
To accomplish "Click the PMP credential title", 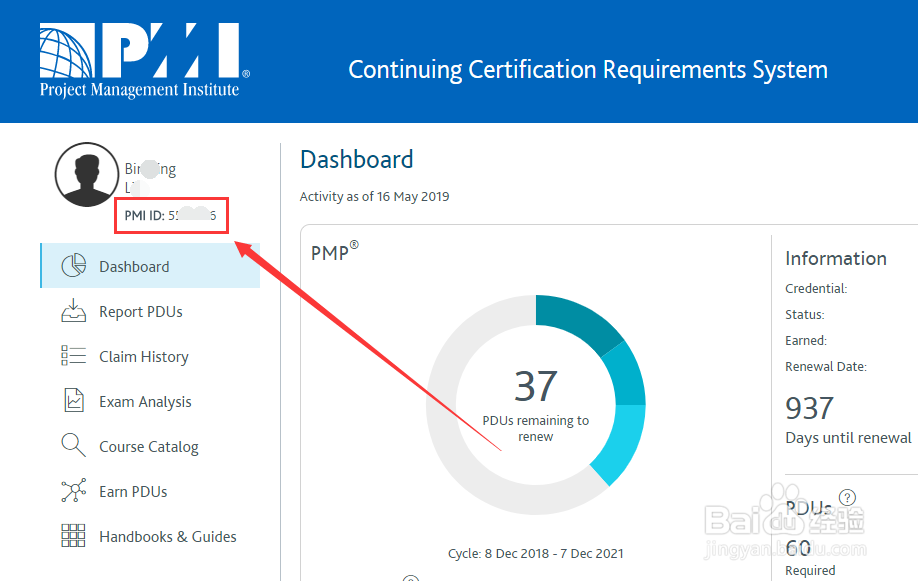I will (x=334, y=251).
